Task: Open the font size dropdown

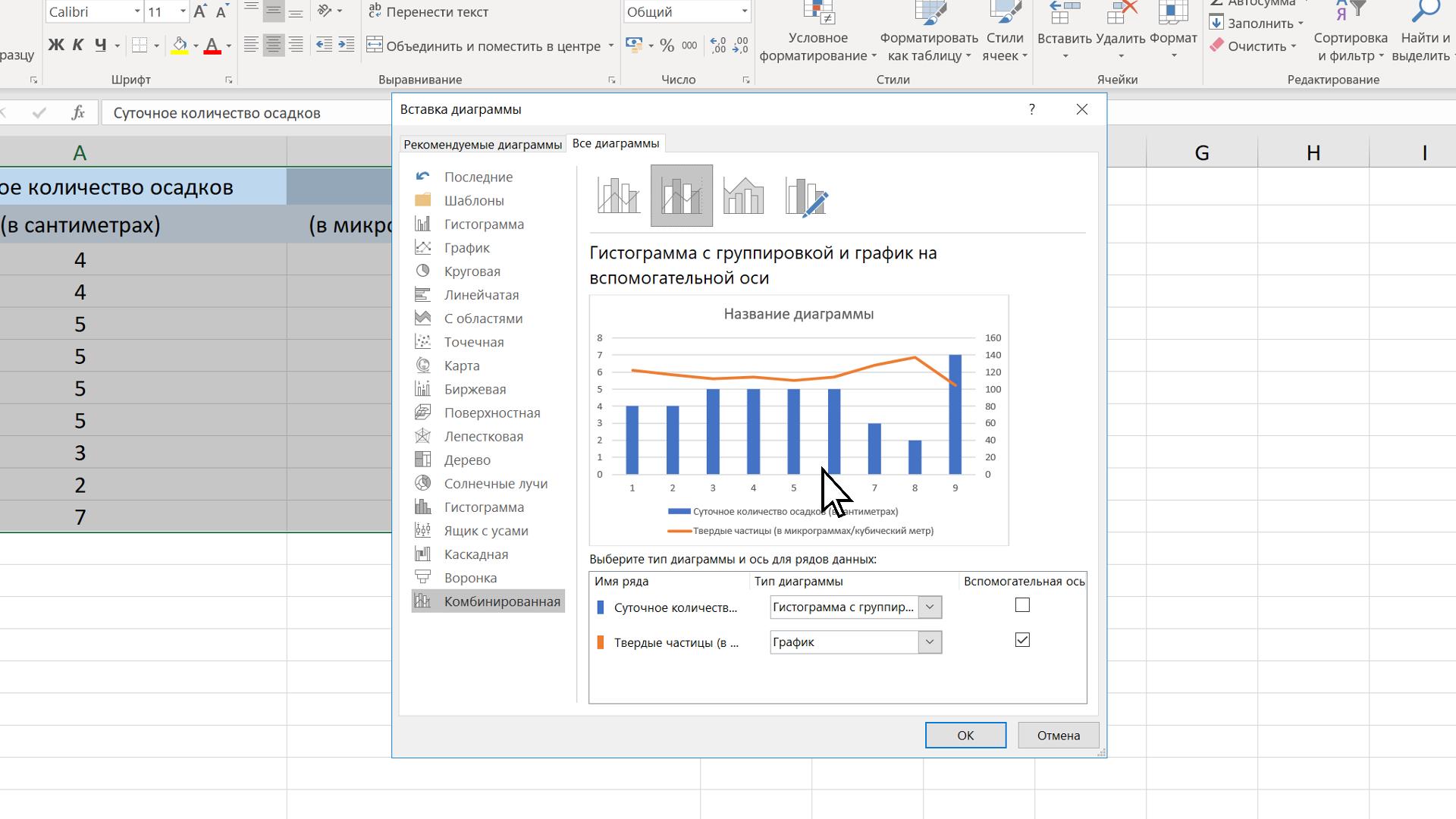Action: (x=183, y=11)
